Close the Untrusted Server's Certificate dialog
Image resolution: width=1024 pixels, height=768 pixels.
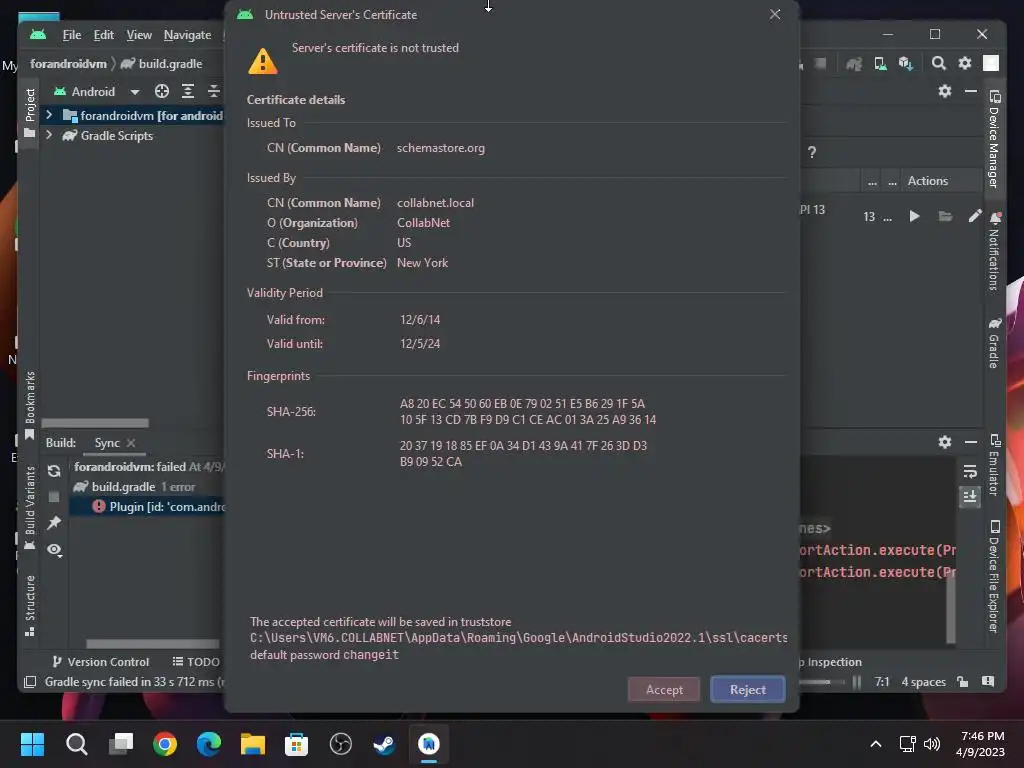tap(775, 14)
